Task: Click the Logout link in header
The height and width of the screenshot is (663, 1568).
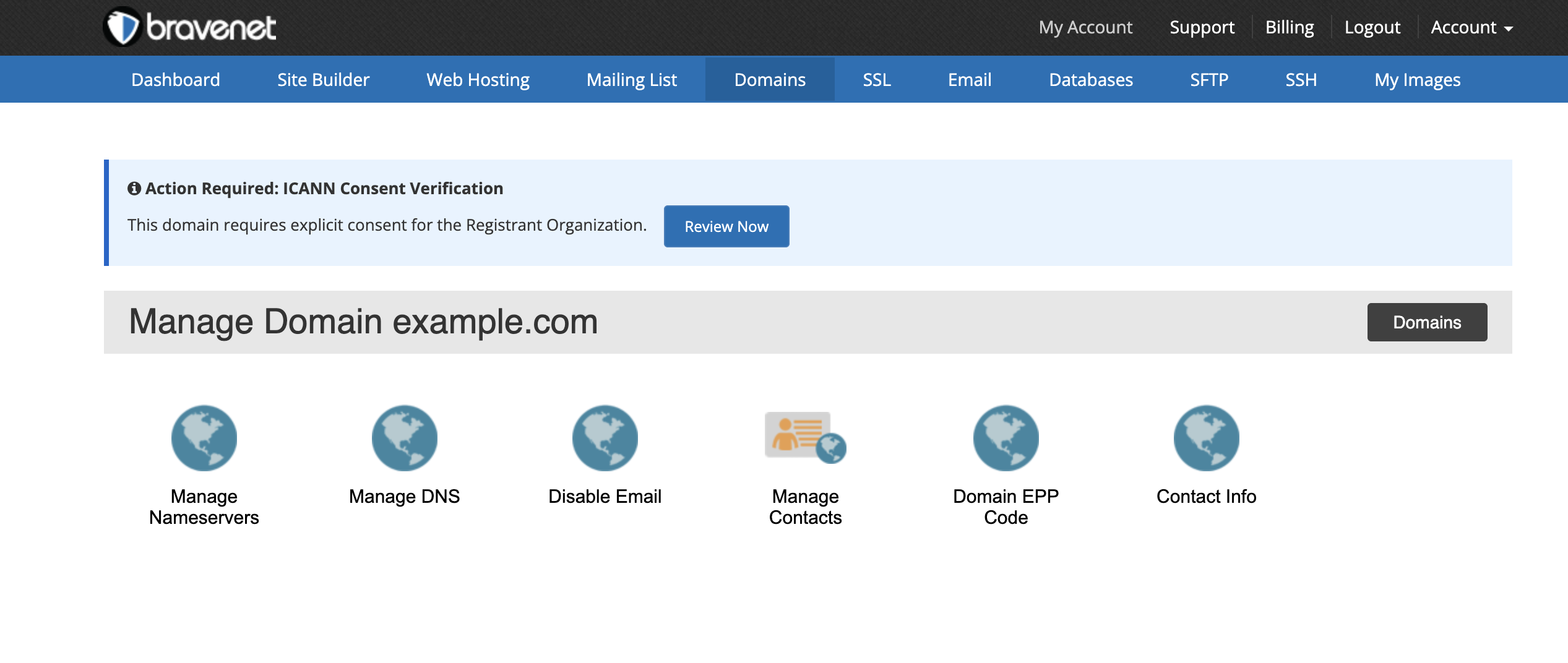Action: click(1372, 27)
